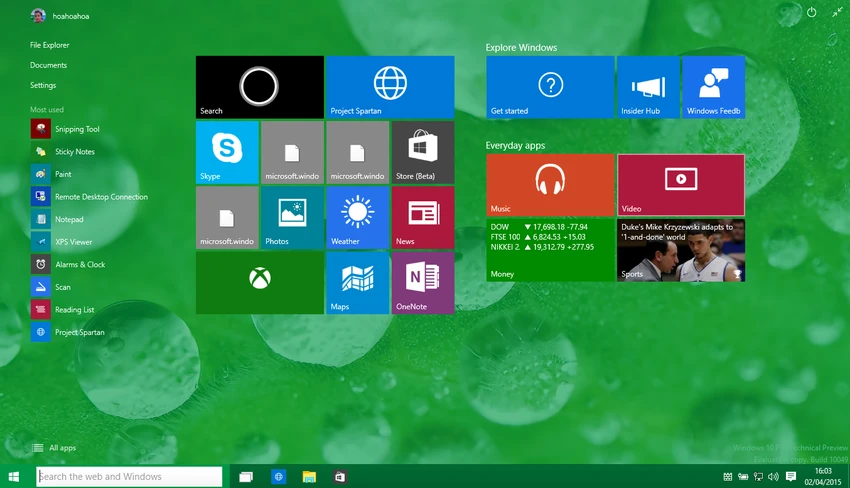Open Remote Desktop Connection

pyautogui.click(x=89, y=197)
